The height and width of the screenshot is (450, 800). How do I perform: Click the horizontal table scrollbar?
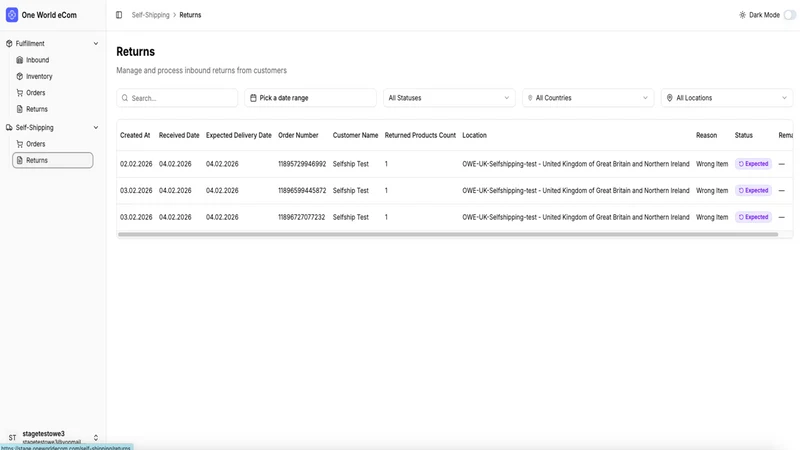(x=448, y=235)
